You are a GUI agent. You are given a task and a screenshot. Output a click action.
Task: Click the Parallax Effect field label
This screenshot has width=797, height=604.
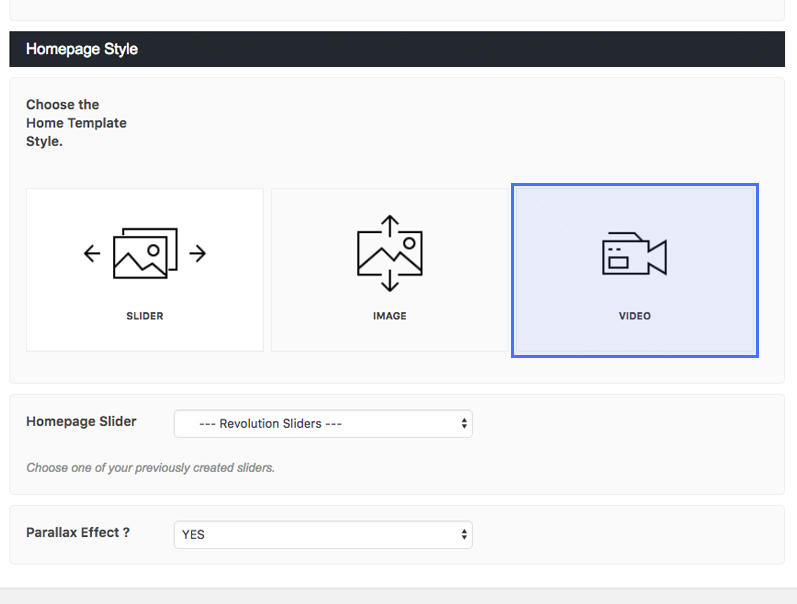[x=78, y=532]
